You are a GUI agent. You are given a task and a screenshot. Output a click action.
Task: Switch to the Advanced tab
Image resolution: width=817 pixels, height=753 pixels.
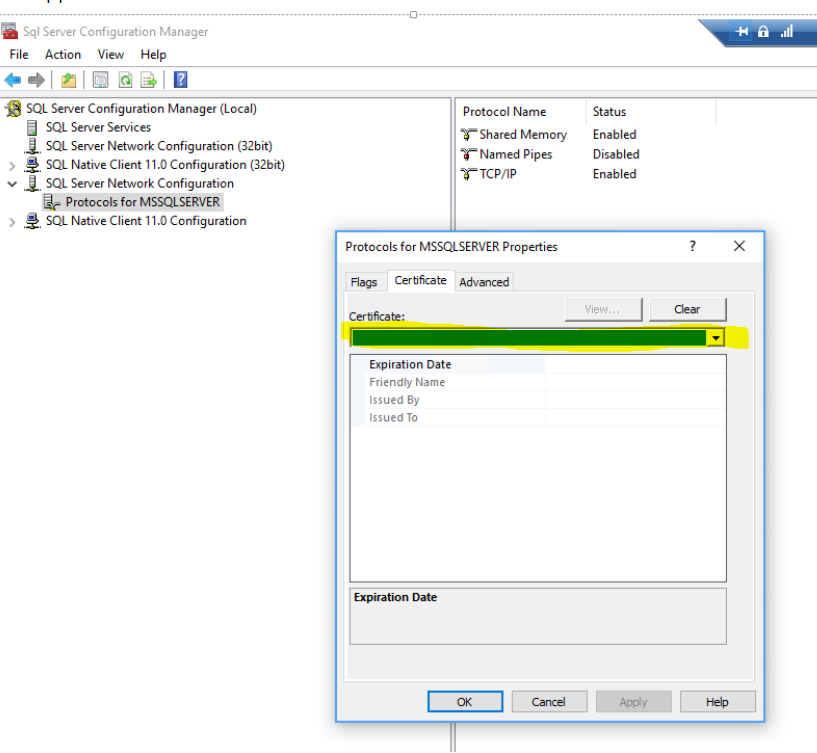pos(484,282)
